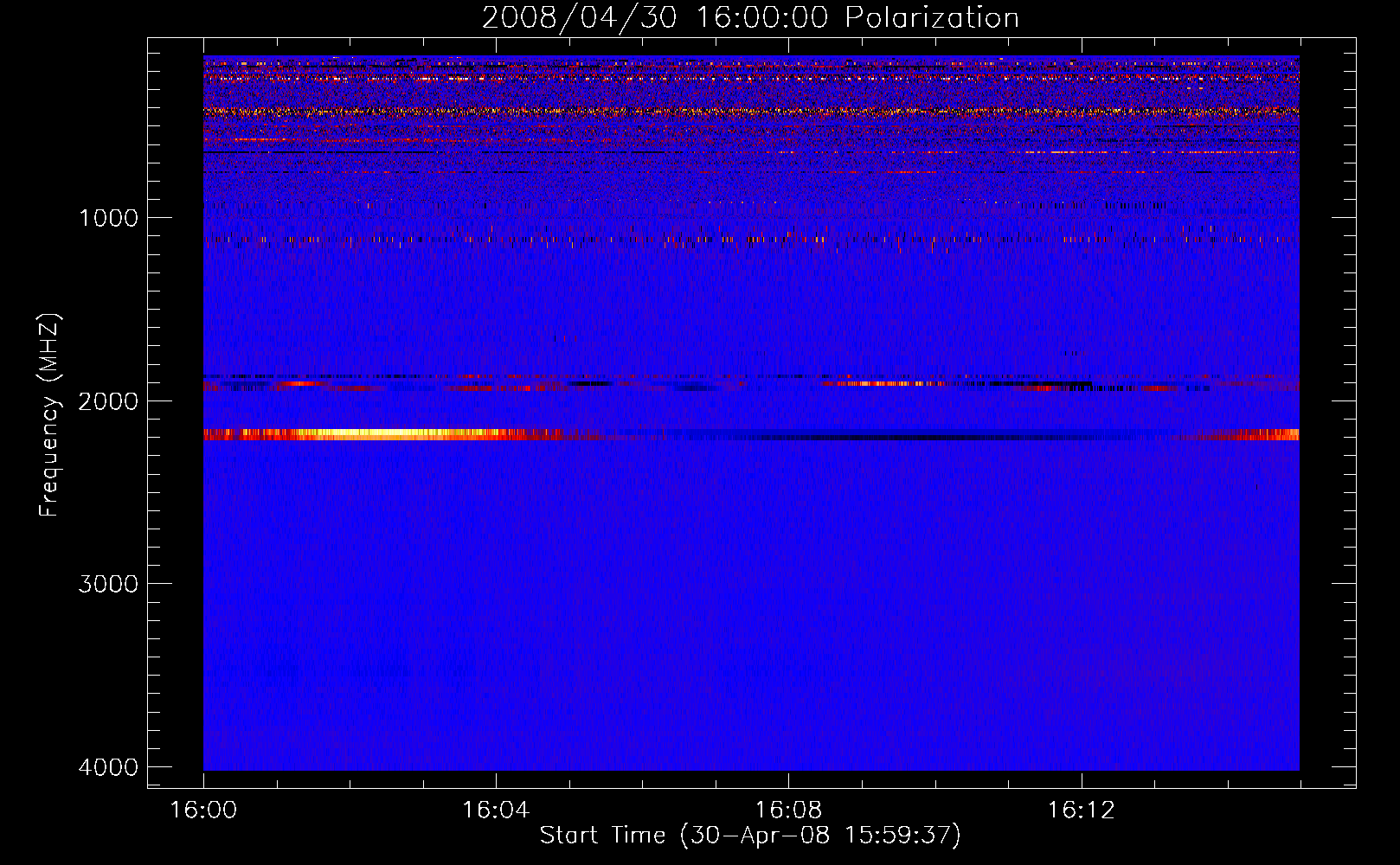This screenshot has height=865, width=1400.
Task: Click the 16:00 time tick label
Action: click(x=203, y=811)
